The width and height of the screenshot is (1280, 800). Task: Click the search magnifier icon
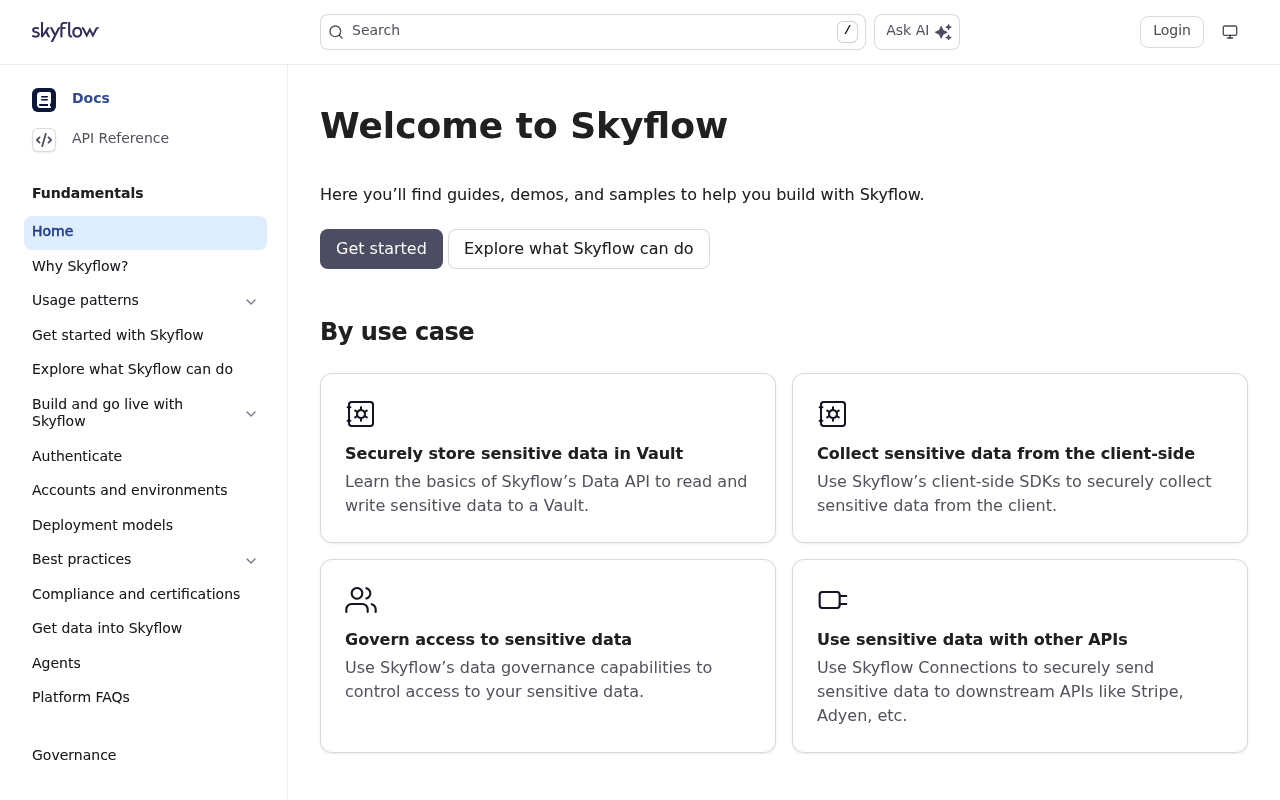[x=336, y=32]
